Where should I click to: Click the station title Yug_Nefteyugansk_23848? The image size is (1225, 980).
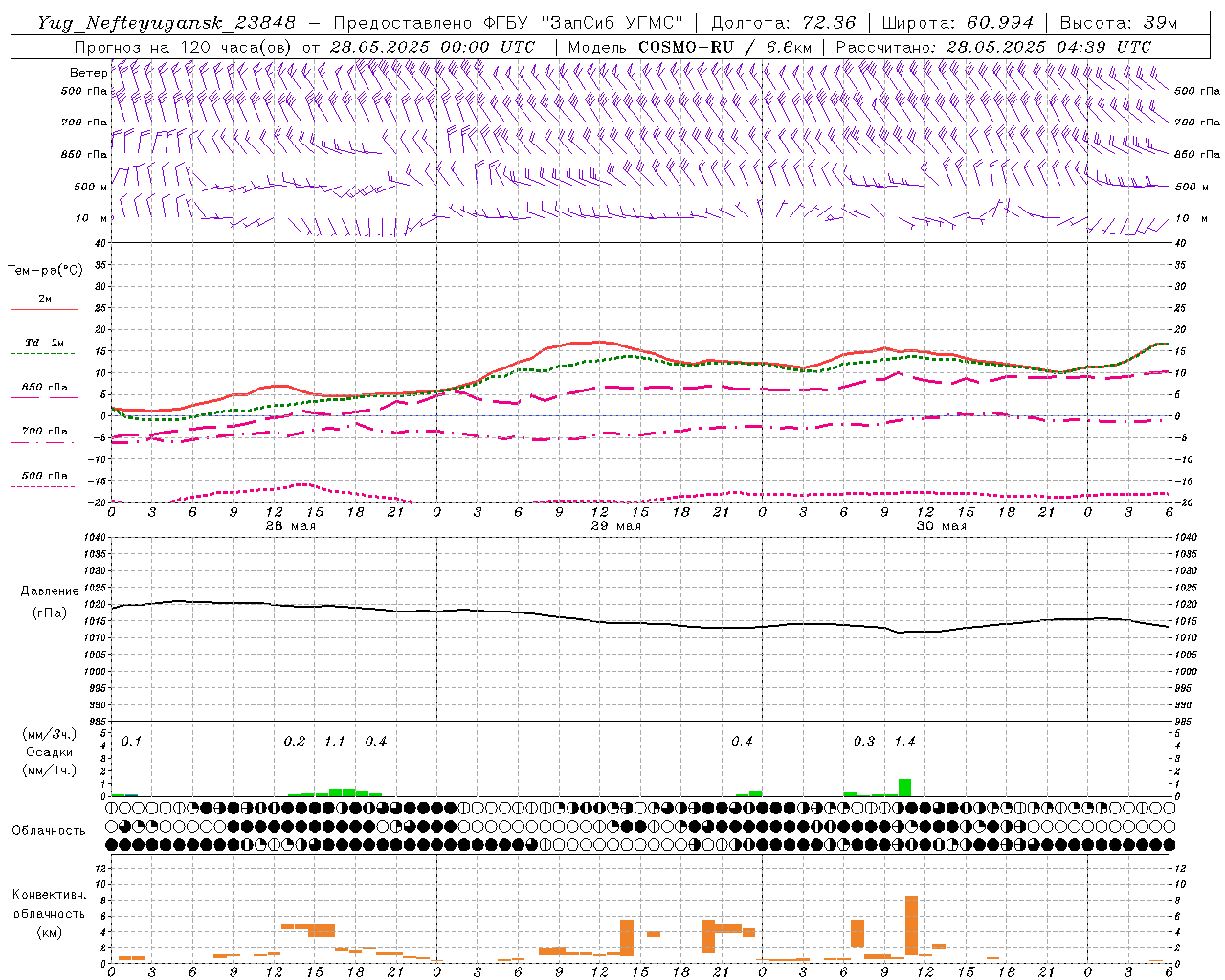[167, 23]
